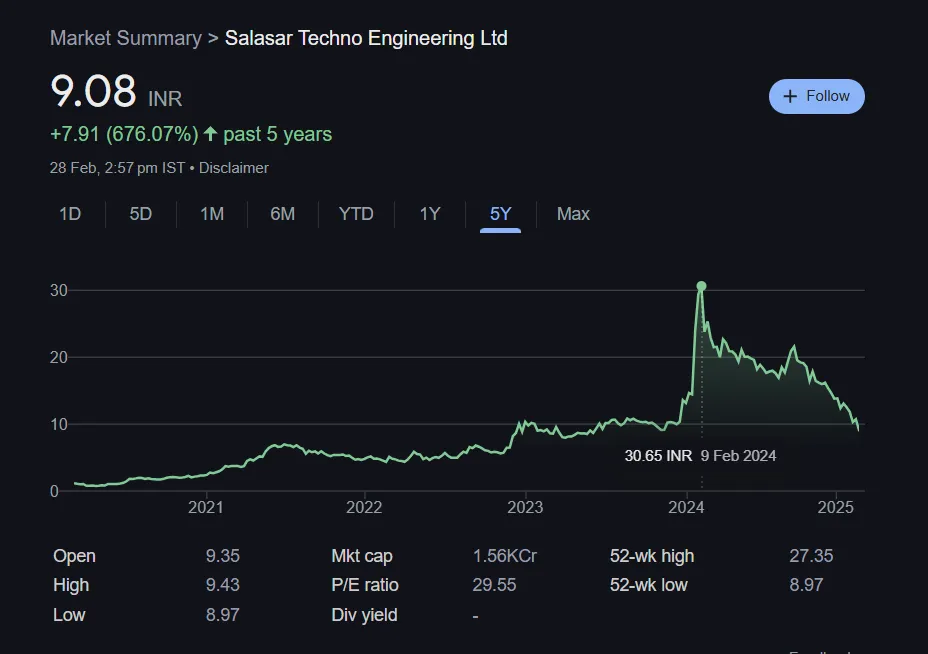
Task: Click the P/E ratio value 29.55
Action: coord(494,585)
